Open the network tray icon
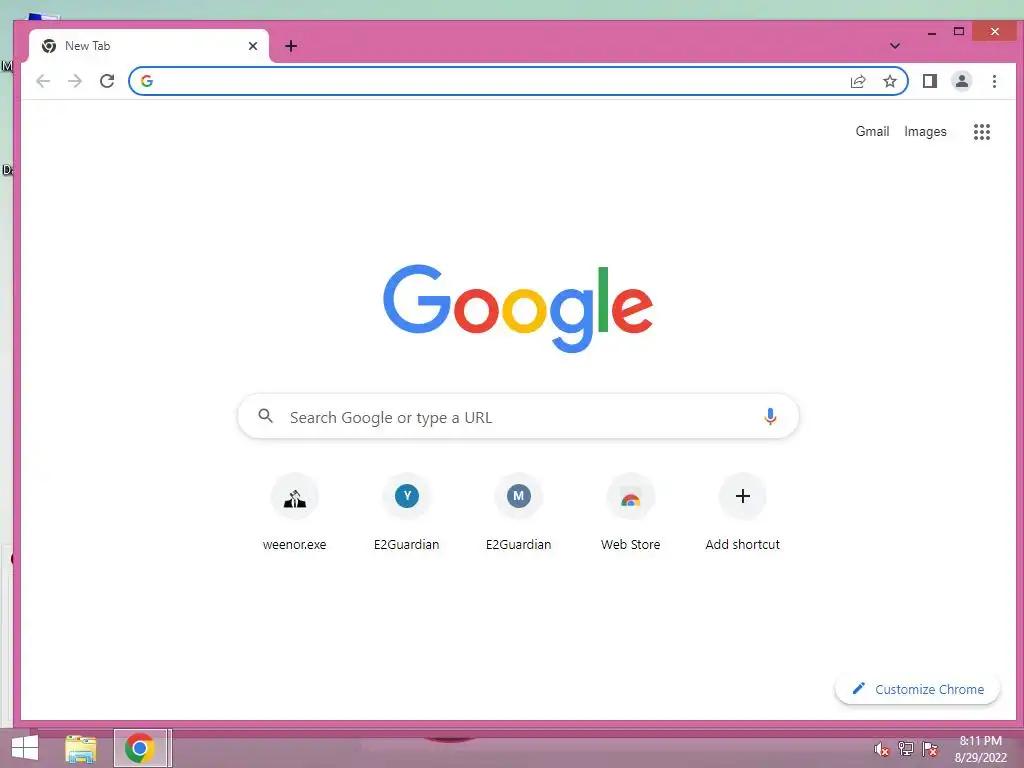 pyautogui.click(x=906, y=749)
